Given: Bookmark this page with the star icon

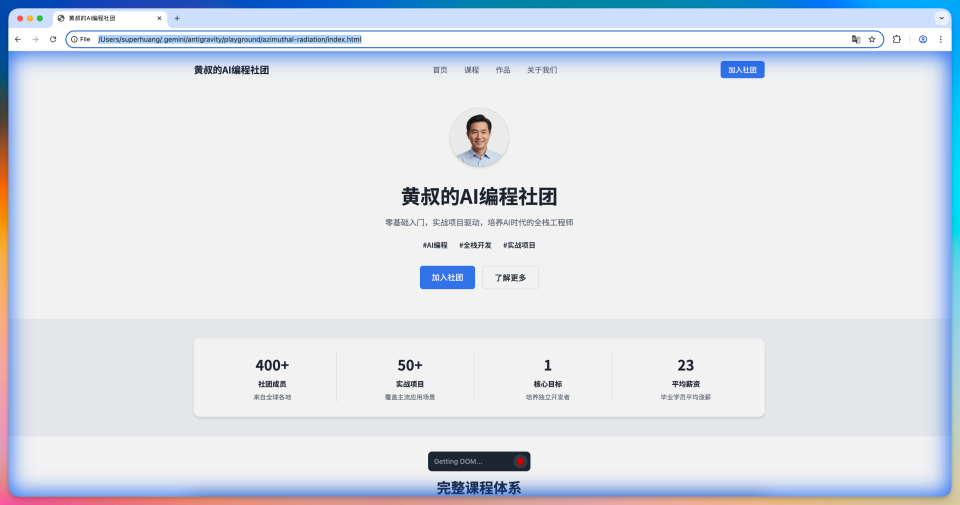Looking at the screenshot, I should (872, 39).
